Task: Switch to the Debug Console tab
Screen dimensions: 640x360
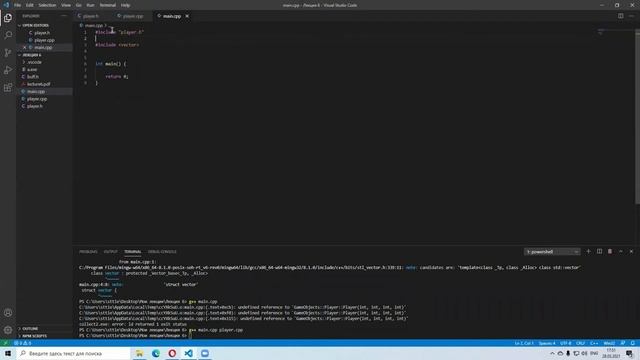Action: point(162,251)
